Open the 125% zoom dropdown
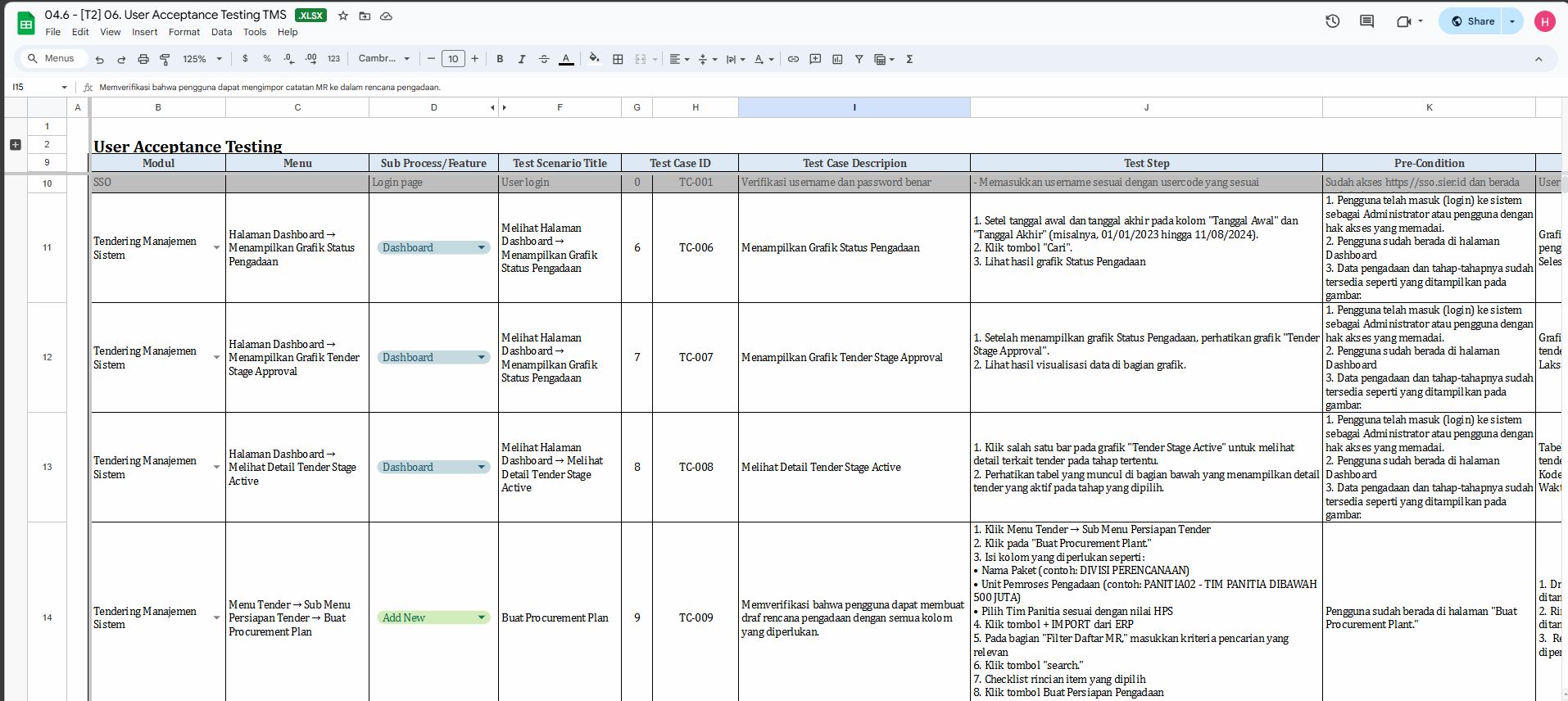Viewport: 1568px width, 701px height. pos(202,59)
